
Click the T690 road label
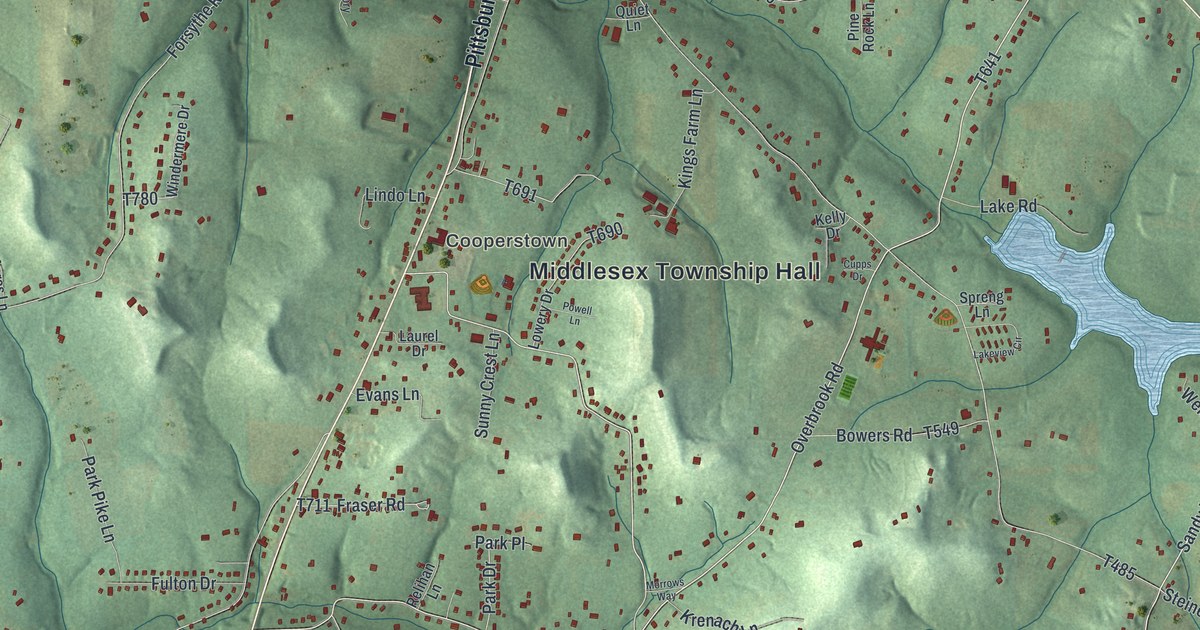[x=606, y=236]
